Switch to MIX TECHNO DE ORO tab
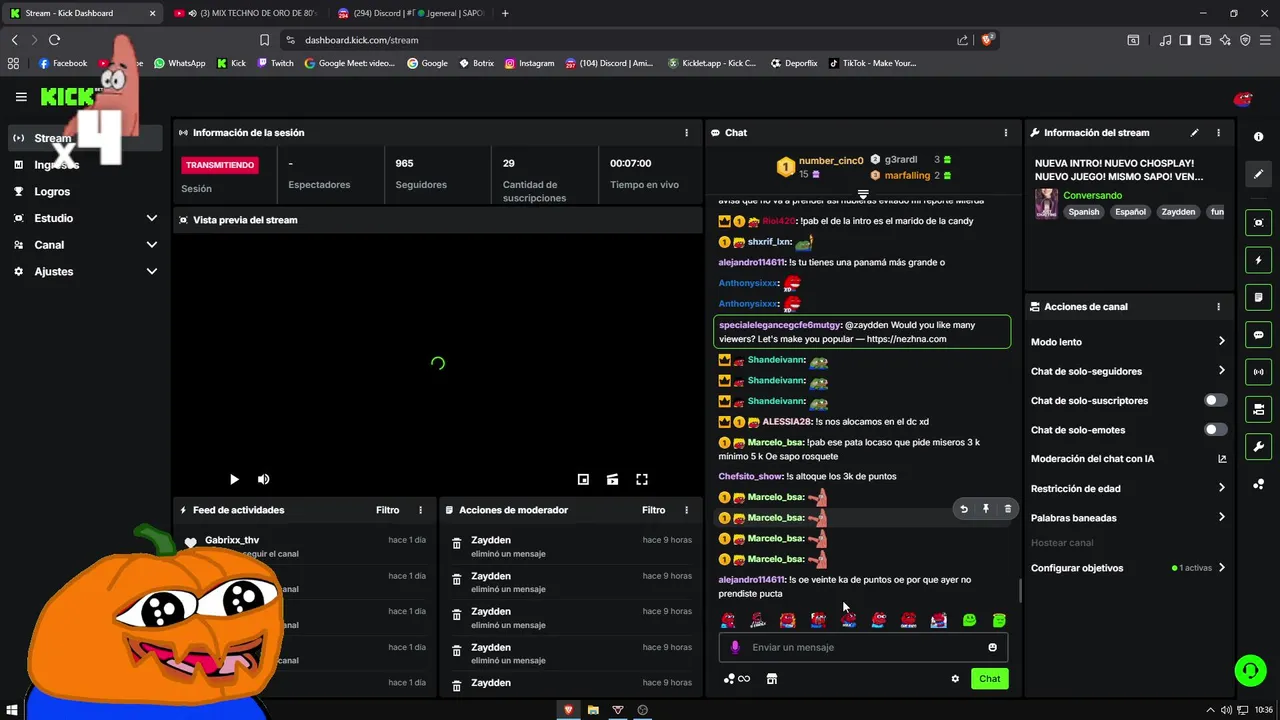This screenshot has width=1280, height=720. [x=246, y=13]
